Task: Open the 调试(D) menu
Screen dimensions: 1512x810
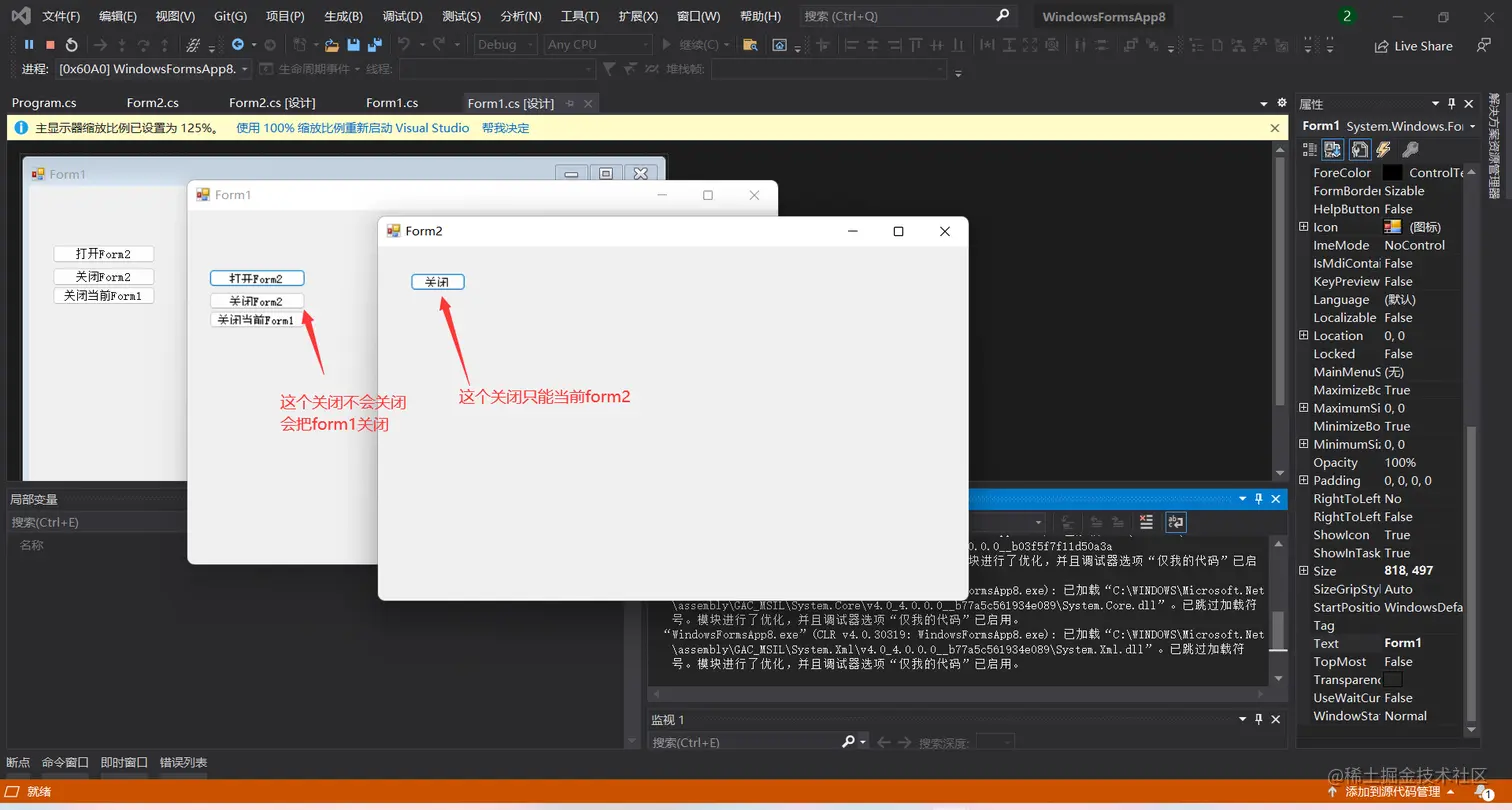Action: (402, 16)
